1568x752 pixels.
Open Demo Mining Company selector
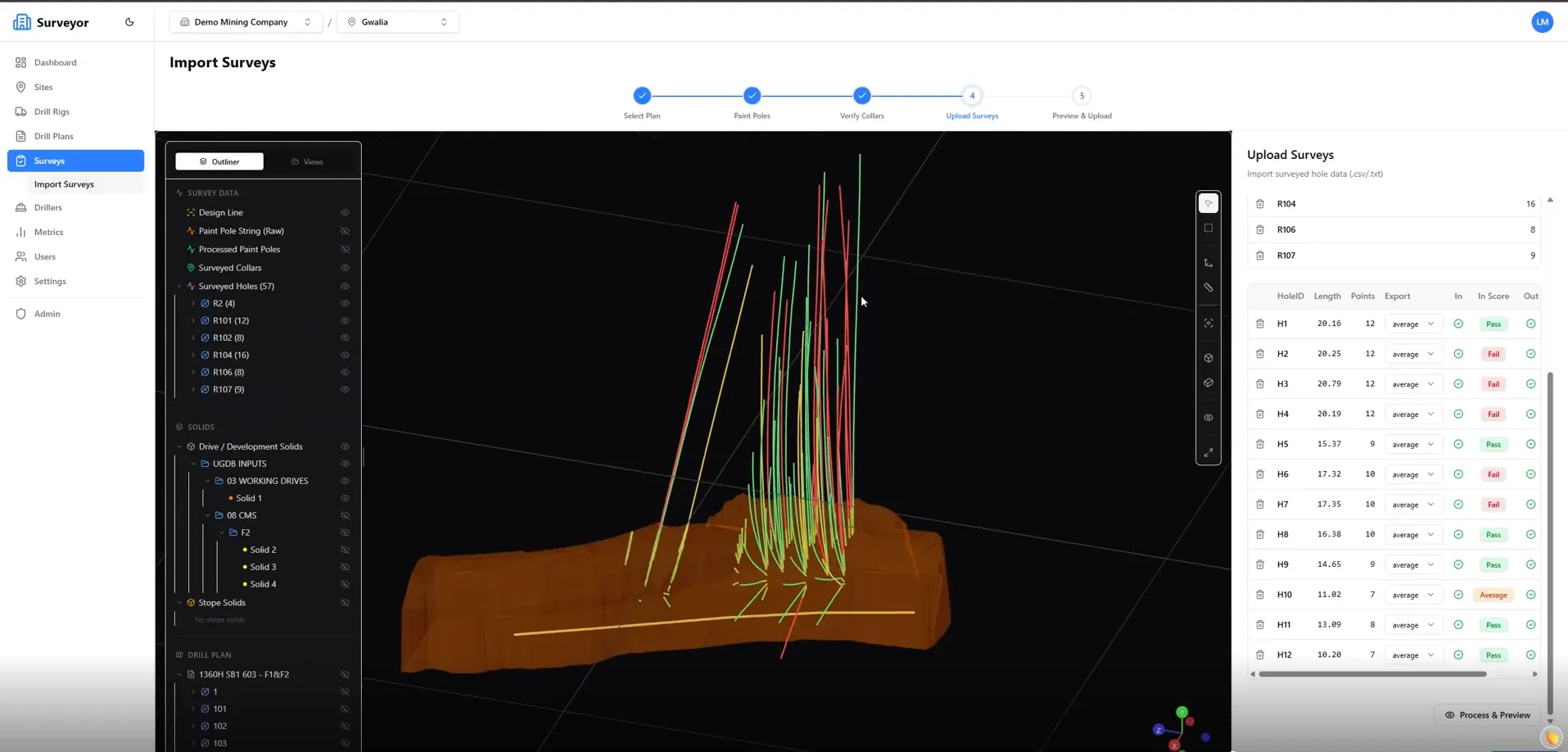(x=245, y=22)
